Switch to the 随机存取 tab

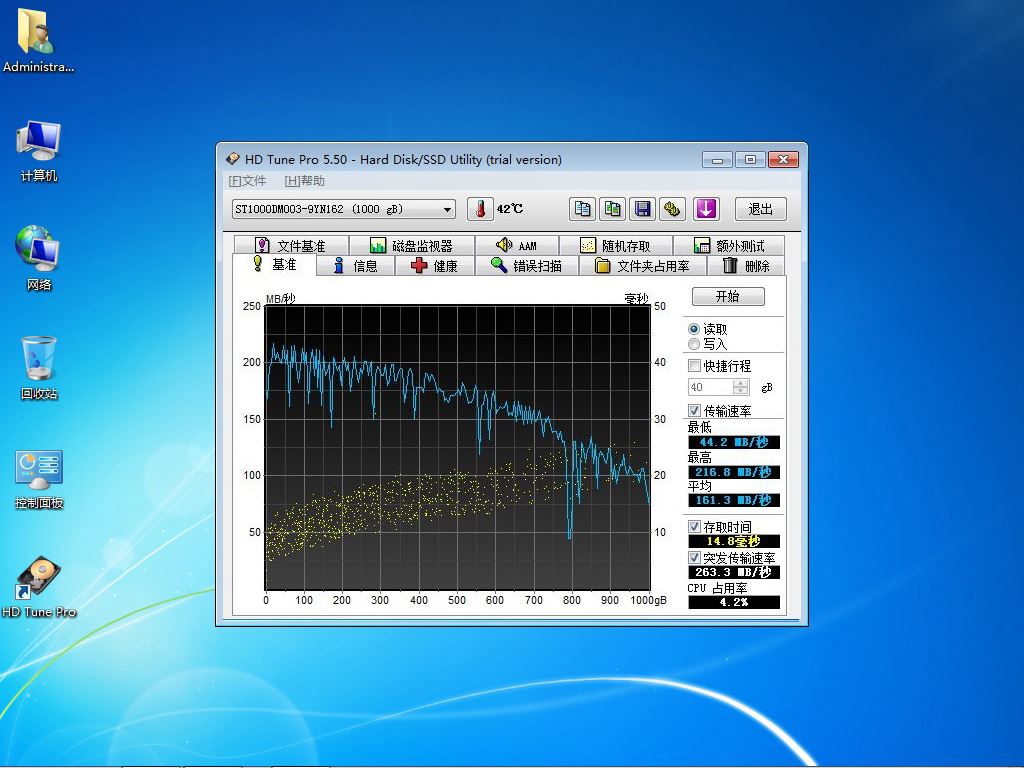[x=615, y=246]
